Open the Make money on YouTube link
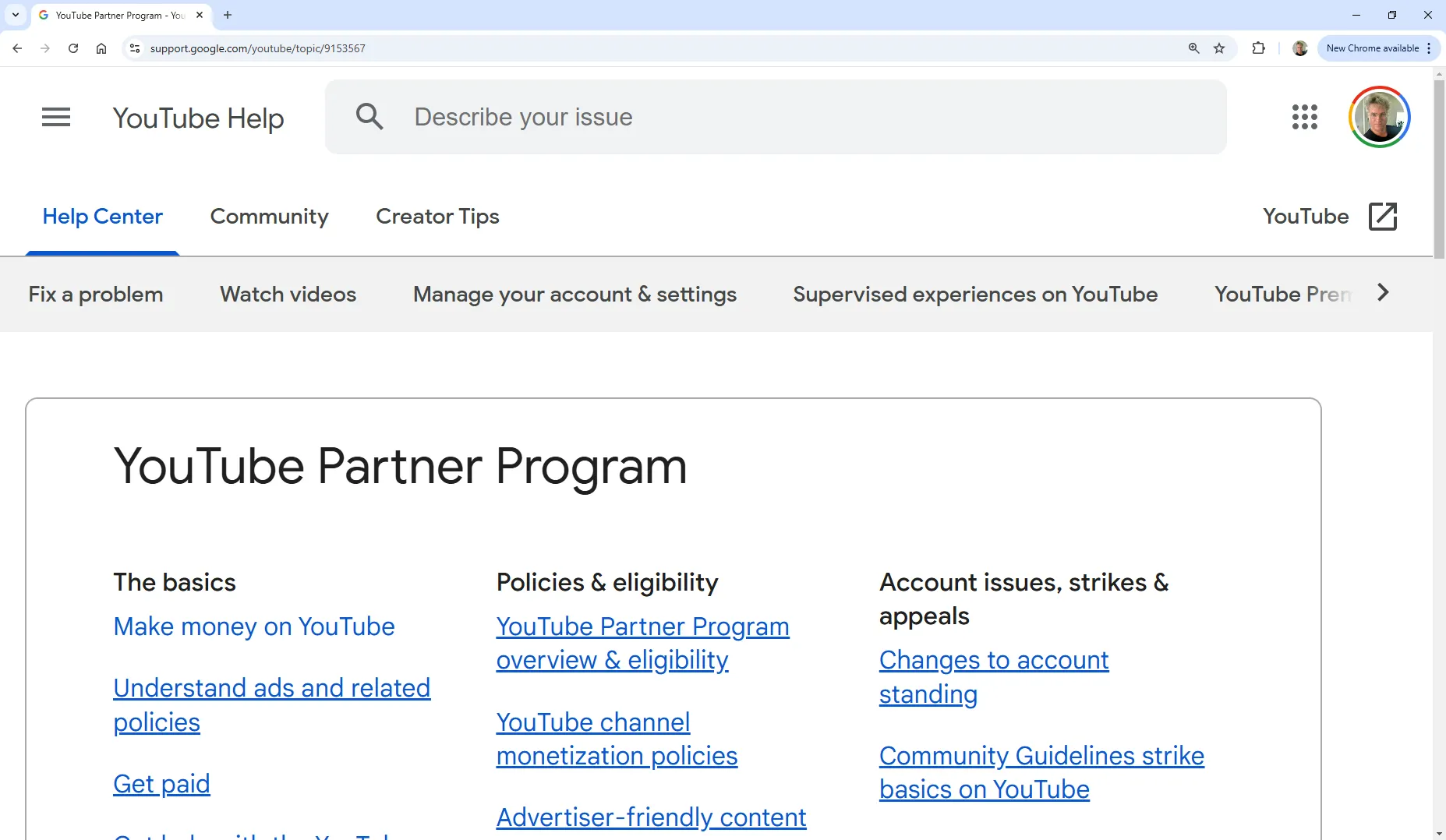The image size is (1446, 840). click(x=254, y=626)
